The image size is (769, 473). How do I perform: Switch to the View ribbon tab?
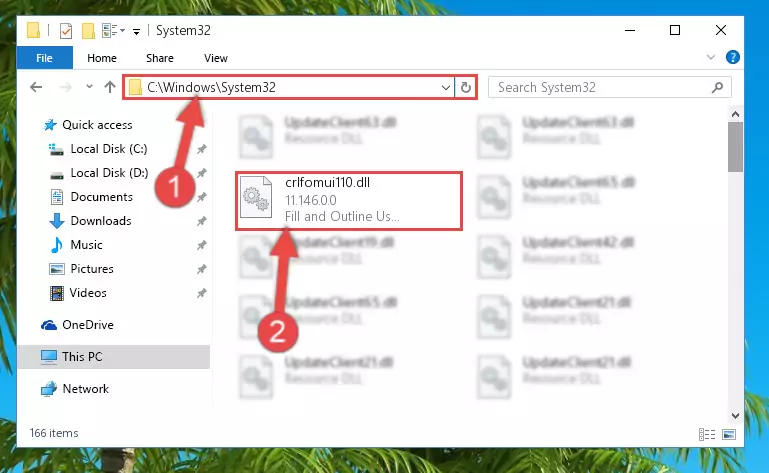pyautogui.click(x=216, y=58)
